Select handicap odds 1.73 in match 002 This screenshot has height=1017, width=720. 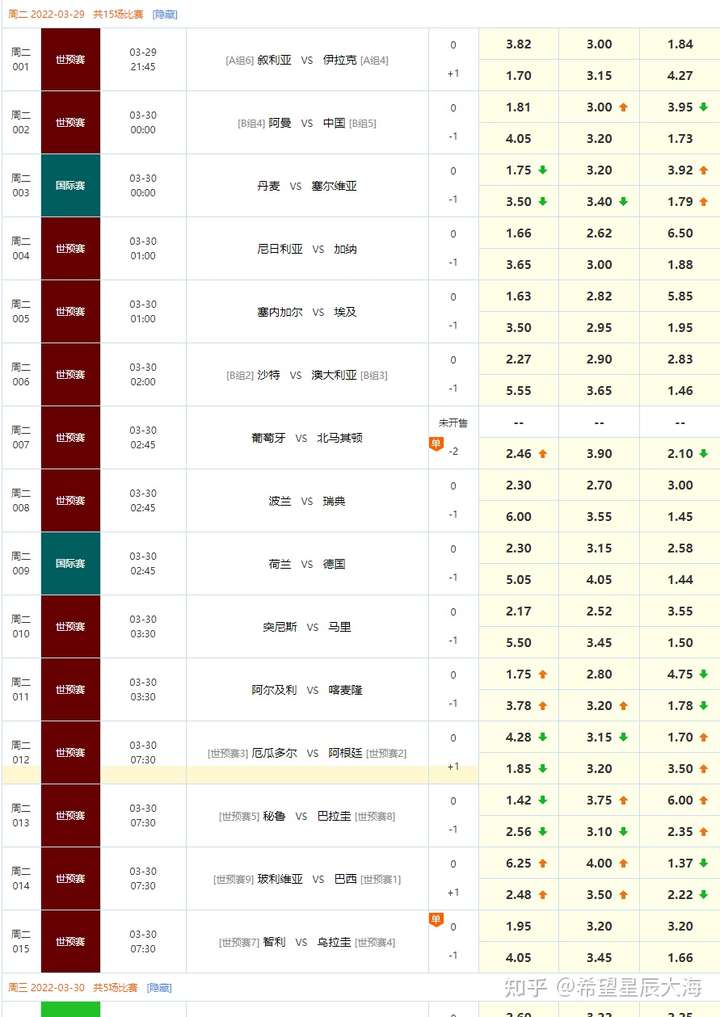[680, 138]
